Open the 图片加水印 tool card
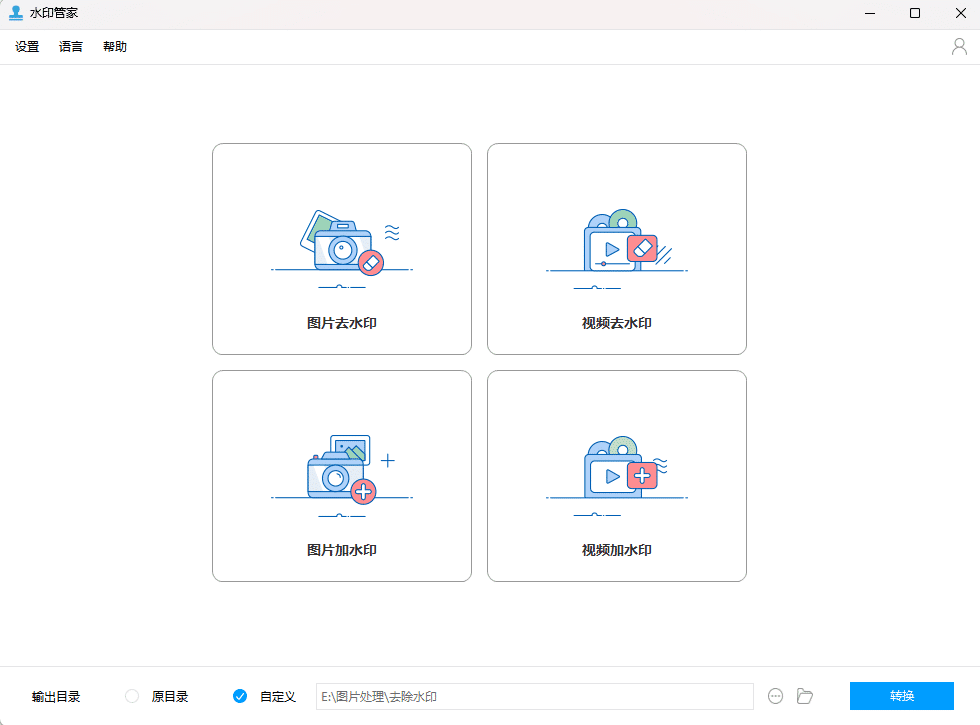980x725 pixels. coord(341,476)
